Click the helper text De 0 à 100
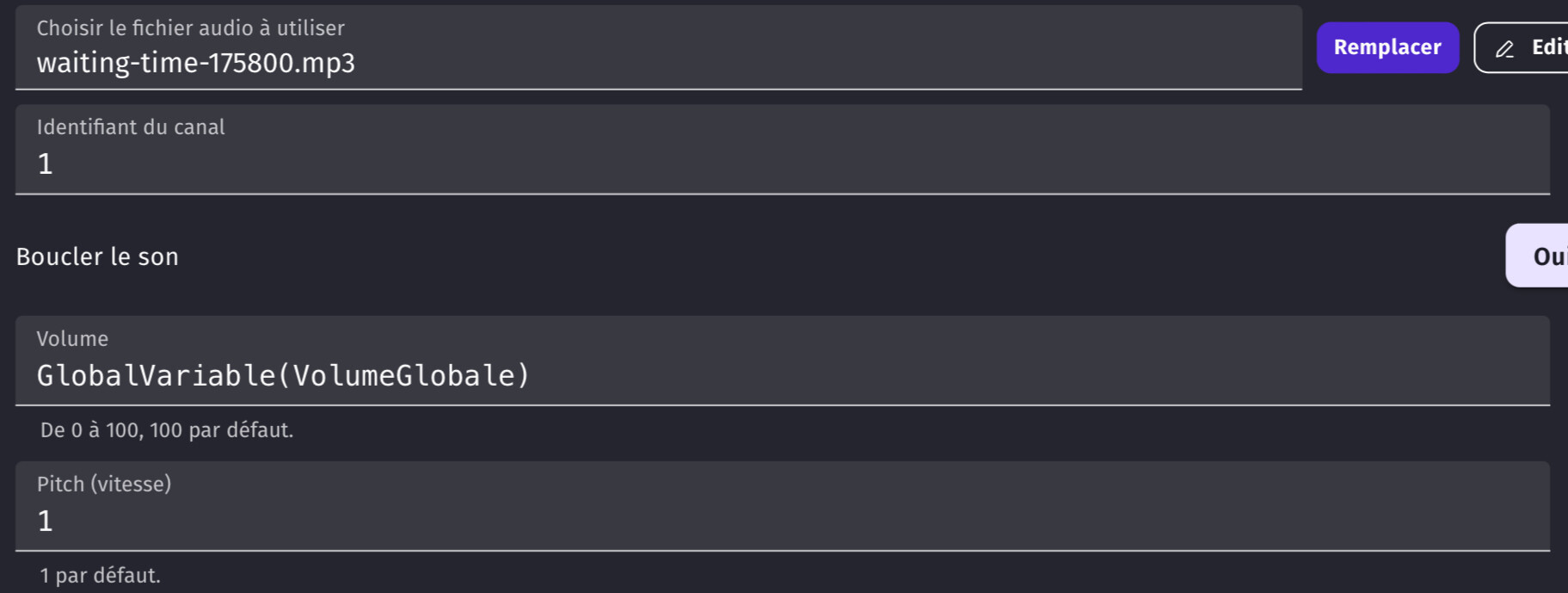 (x=167, y=429)
